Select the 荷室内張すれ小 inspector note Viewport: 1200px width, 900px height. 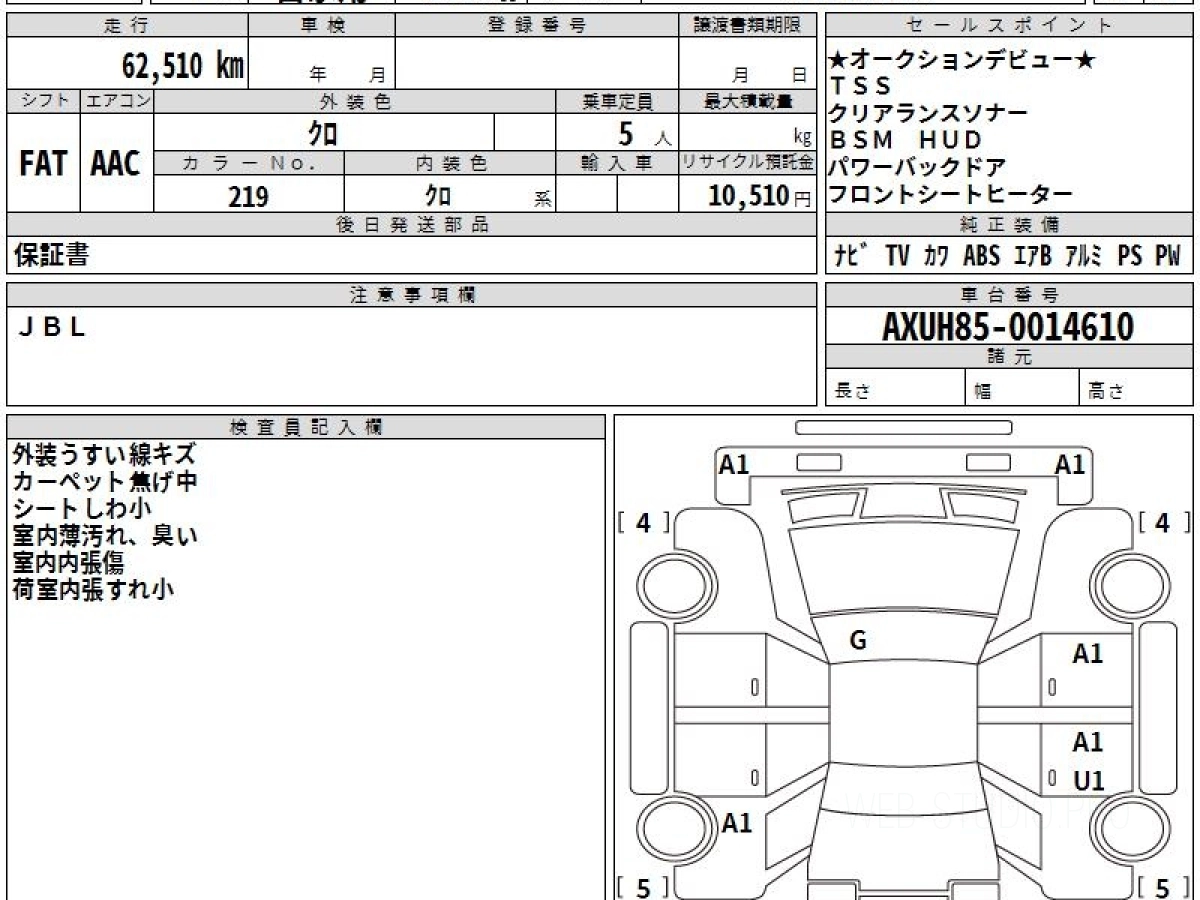click(93, 590)
